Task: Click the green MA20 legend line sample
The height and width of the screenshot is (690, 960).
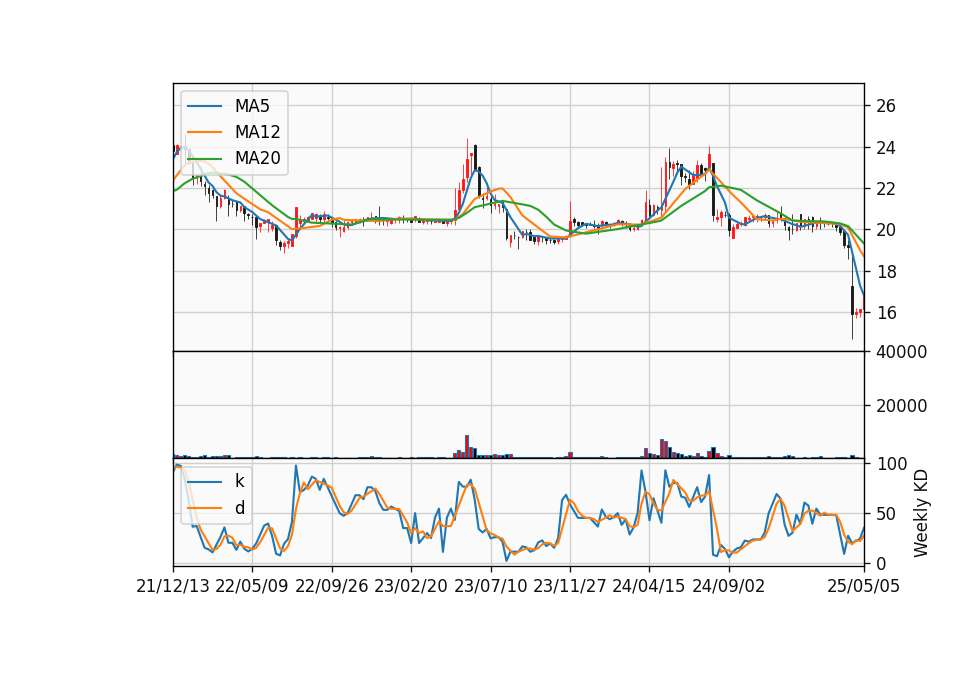Action: (x=204, y=158)
